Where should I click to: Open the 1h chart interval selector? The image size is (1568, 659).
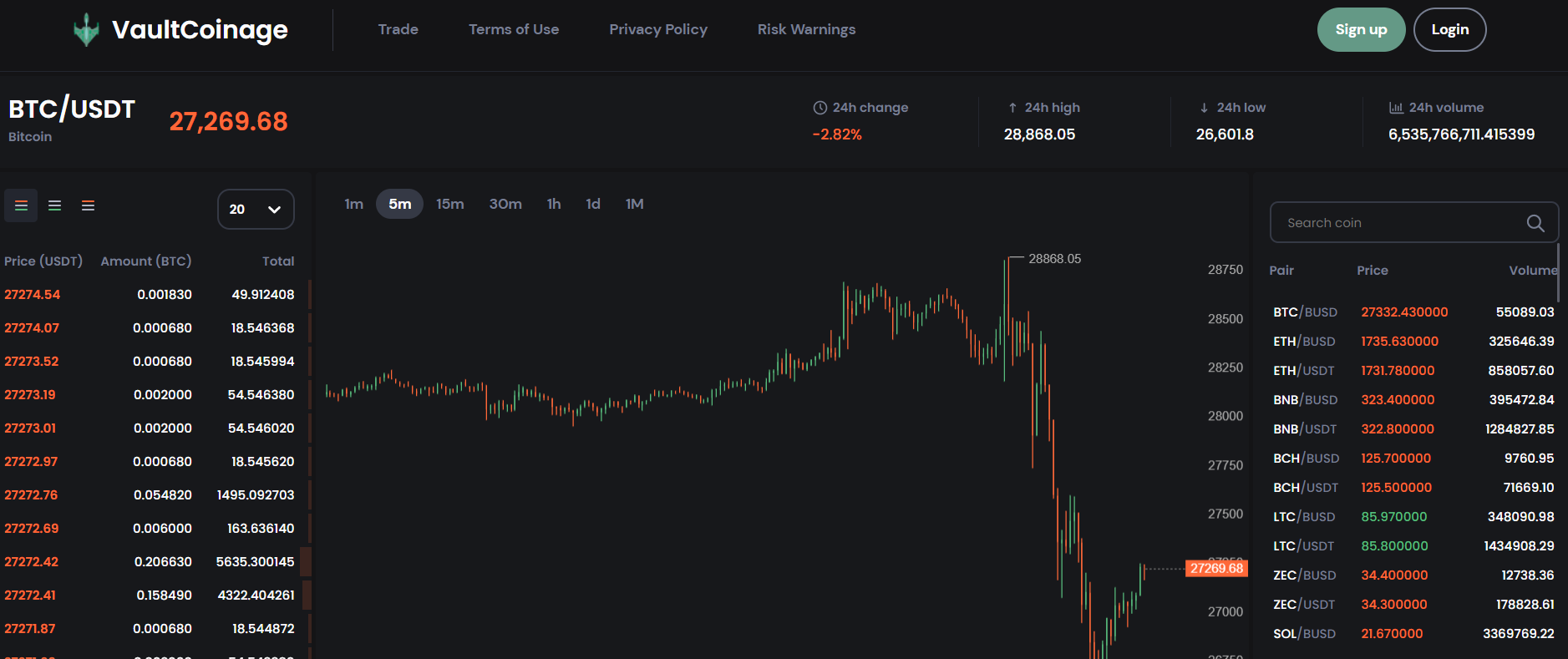553,203
